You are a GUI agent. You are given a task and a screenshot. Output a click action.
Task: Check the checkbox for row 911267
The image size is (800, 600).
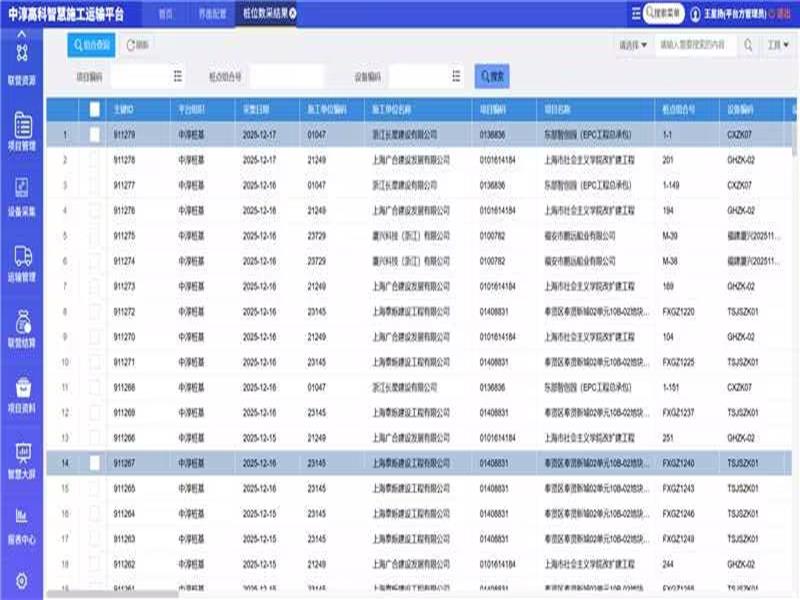(95, 463)
